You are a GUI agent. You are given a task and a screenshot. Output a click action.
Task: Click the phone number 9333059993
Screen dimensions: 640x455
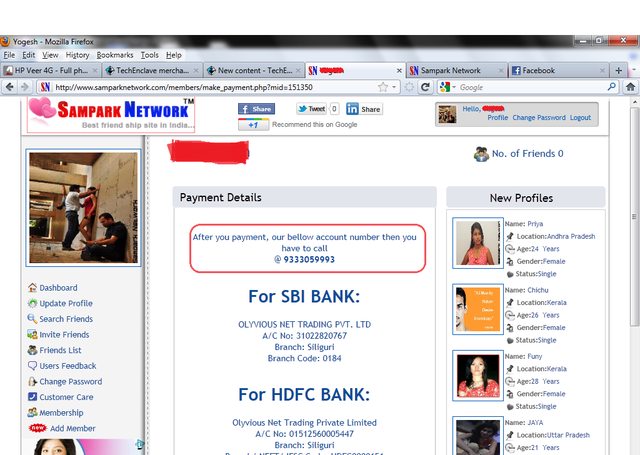click(x=309, y=259)
